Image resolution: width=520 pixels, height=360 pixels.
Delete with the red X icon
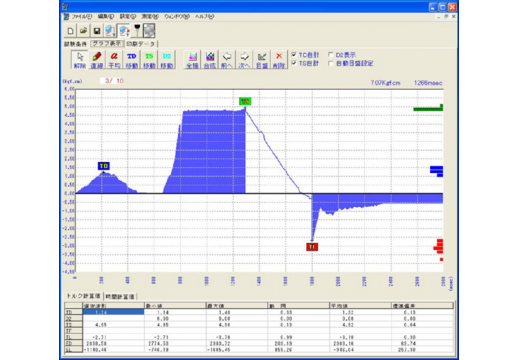coord(279,60)
